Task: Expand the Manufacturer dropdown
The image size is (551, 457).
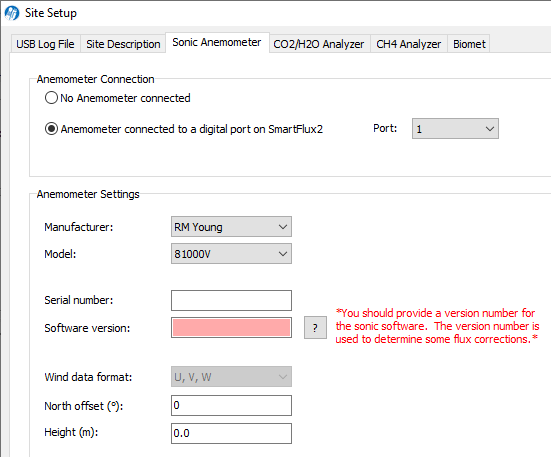Action: coord(231,227)
